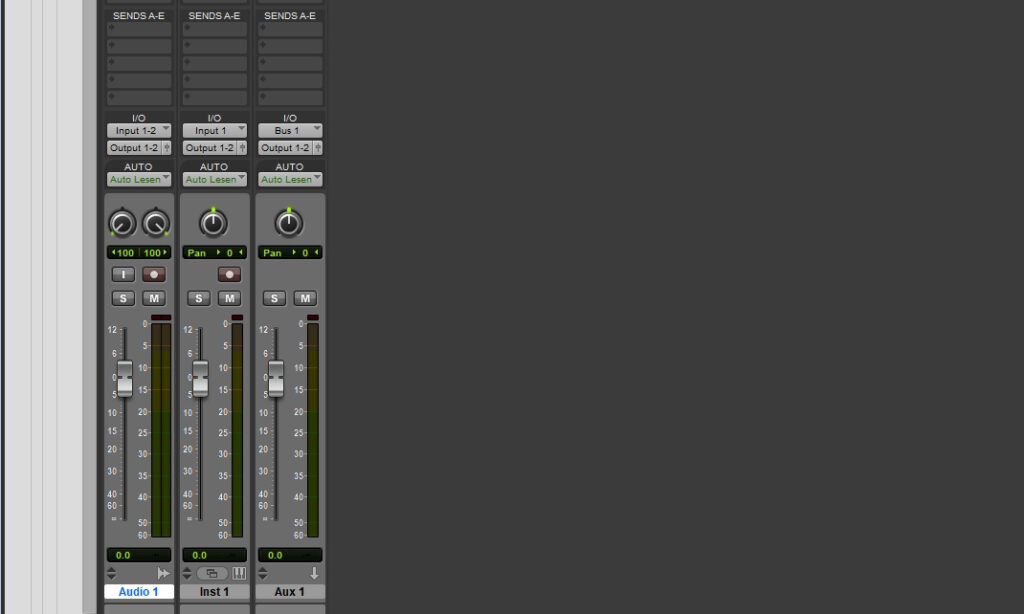Open Inst 1 Input 1 selector
Screen dimensions: 1024x614
tap(215, 131)
